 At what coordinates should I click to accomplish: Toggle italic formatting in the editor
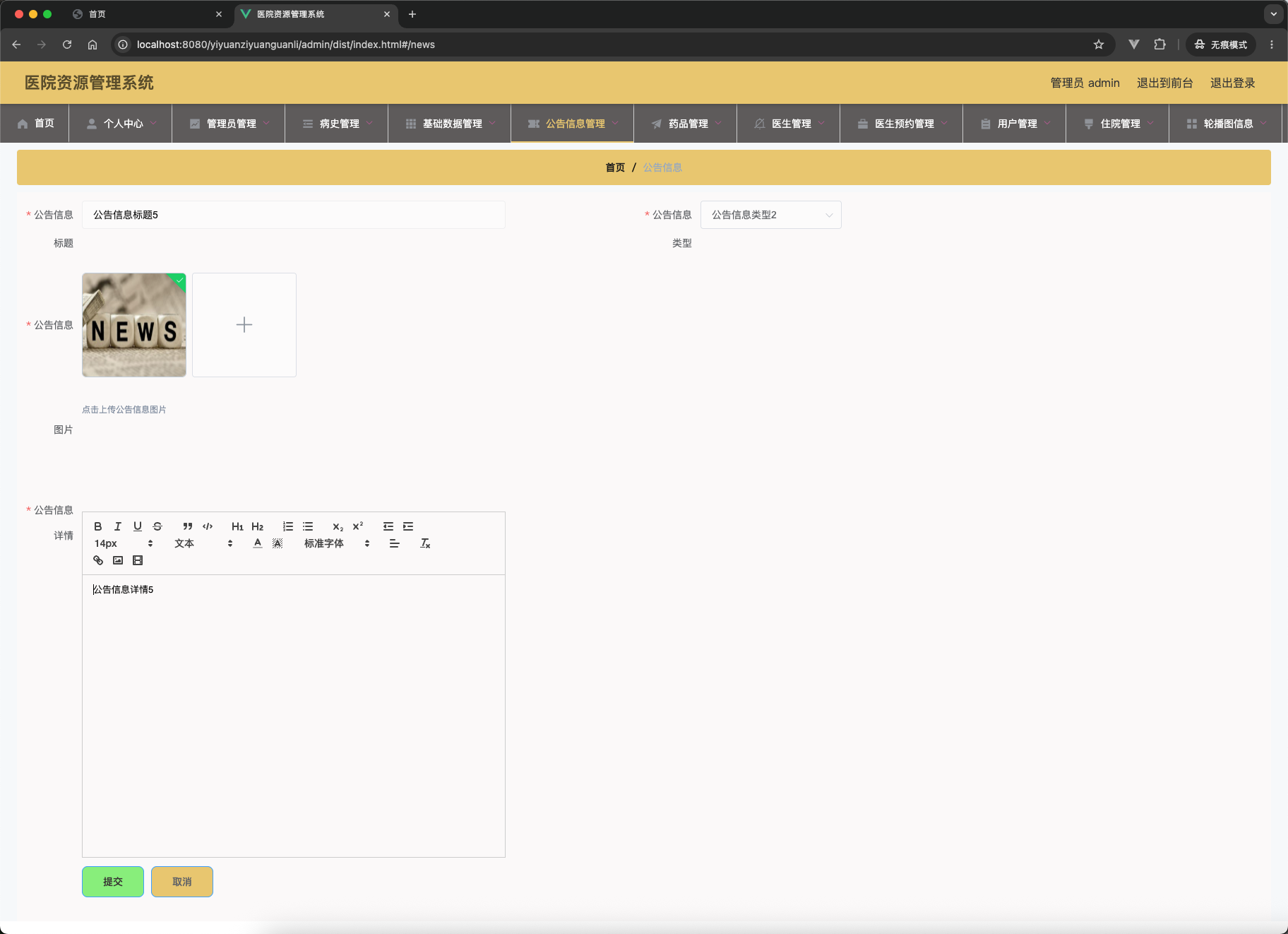[118, 526]
